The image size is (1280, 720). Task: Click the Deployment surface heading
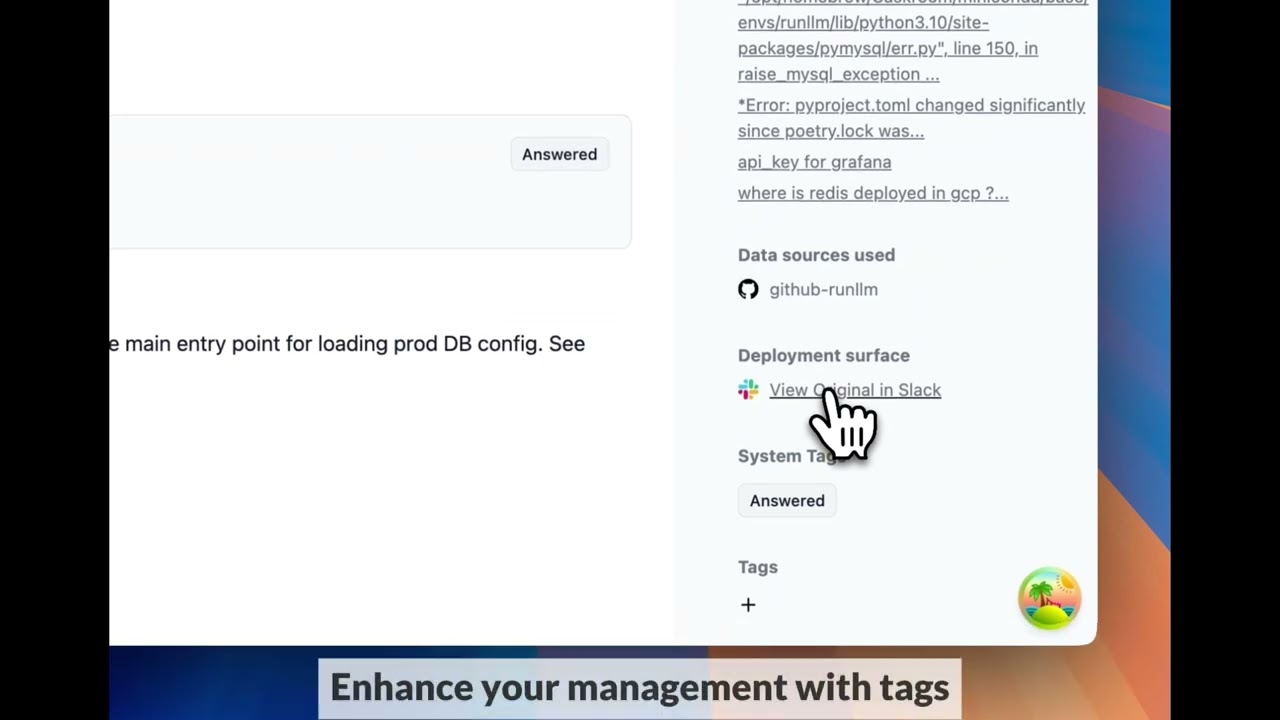click(x=824, y=355)
